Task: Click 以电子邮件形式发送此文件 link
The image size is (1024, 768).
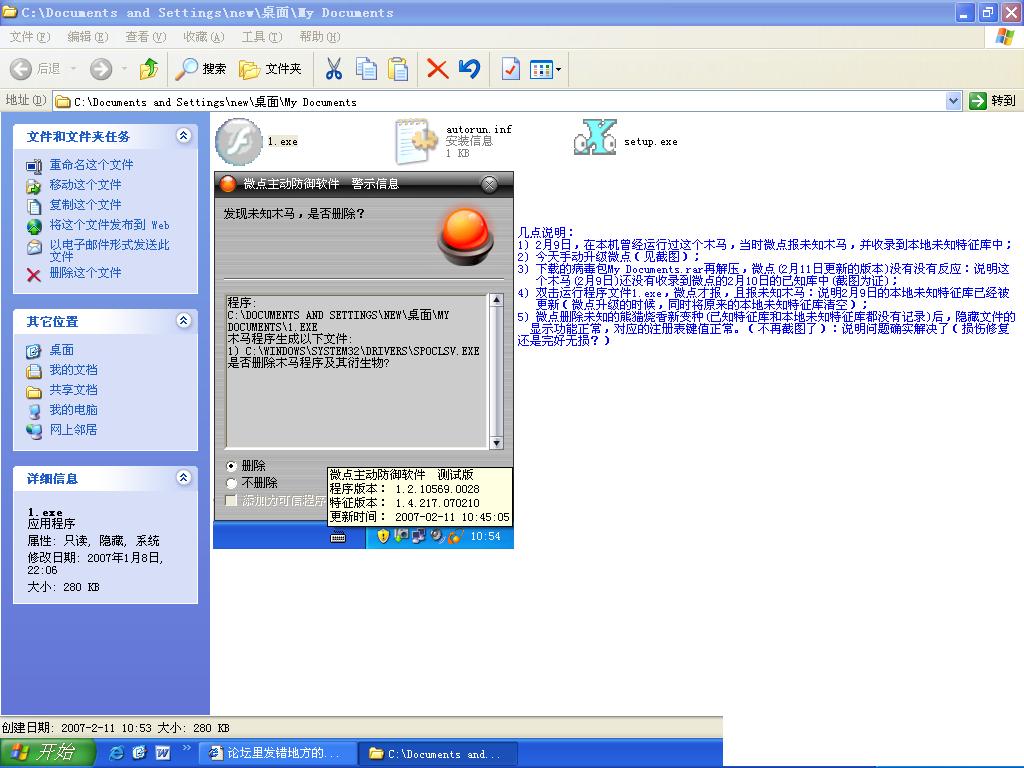Action: click(110, 251)
